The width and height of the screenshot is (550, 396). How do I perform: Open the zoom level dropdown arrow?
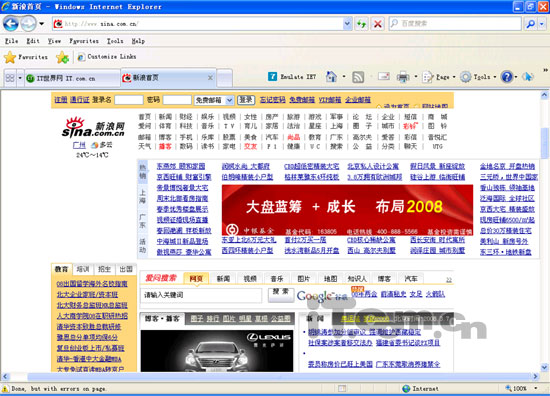pos(536,388)
